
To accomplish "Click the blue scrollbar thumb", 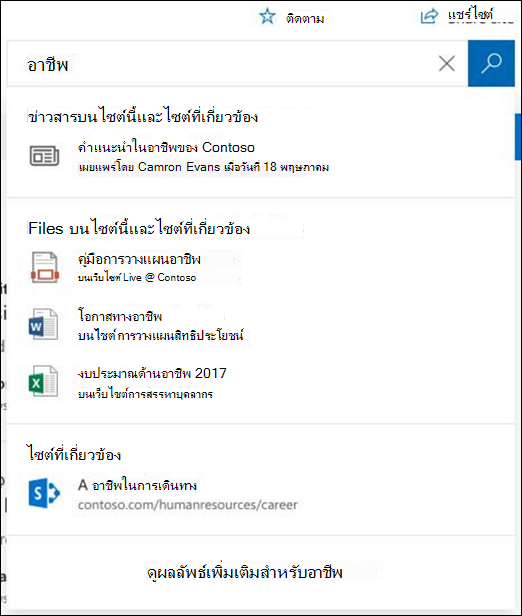I will (x=518, y=137).
